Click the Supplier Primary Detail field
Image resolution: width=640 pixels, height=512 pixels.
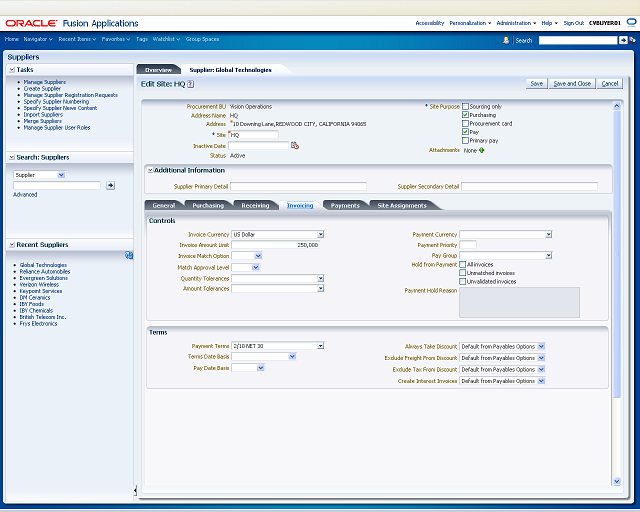click(298, 187)
